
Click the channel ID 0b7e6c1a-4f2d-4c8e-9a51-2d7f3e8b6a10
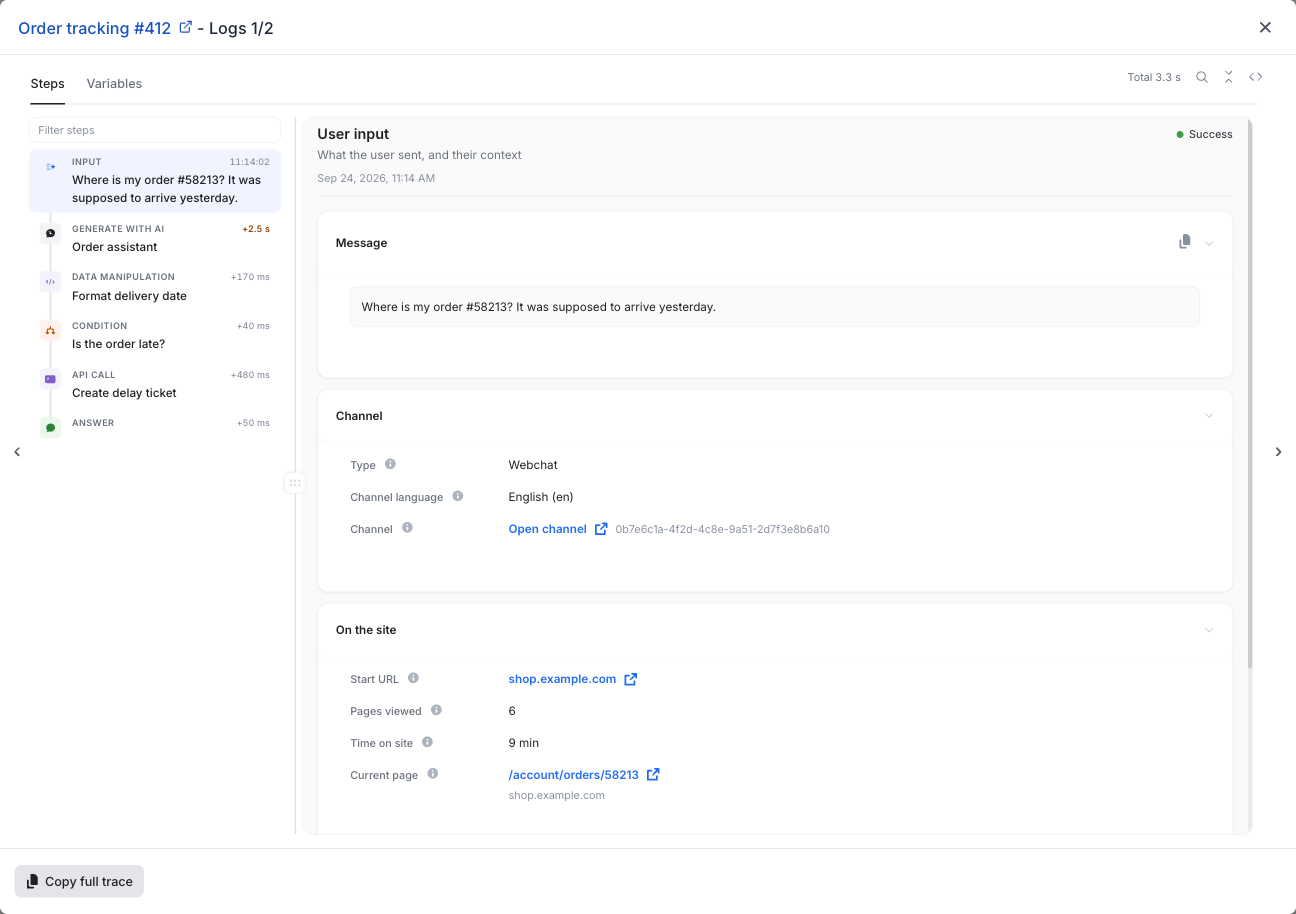tap(722, 529)
